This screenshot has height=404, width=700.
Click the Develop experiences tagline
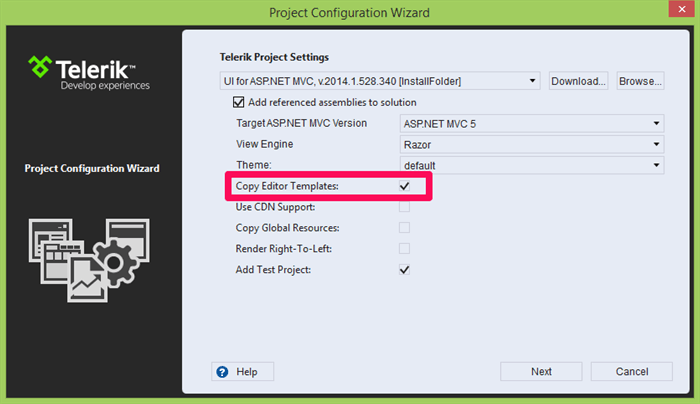pos(105,85)
